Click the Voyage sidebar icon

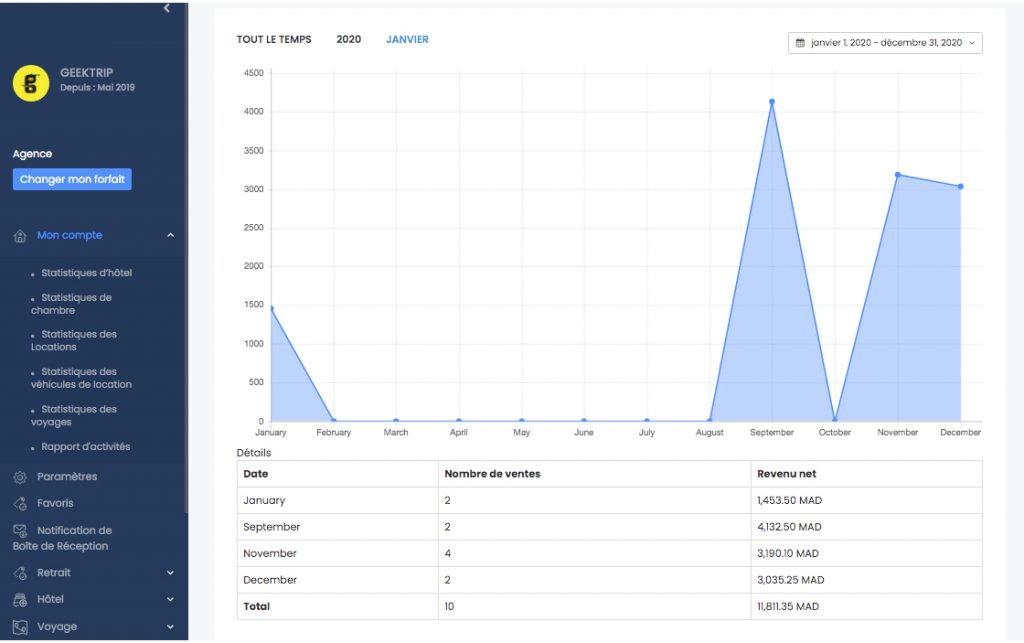(x=20, y=627)
